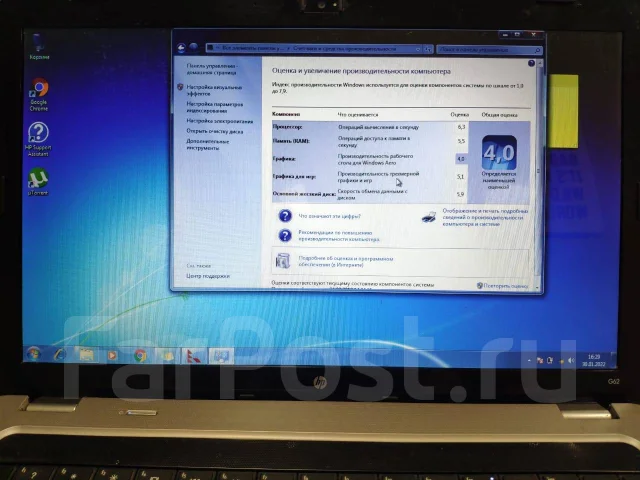The width and height of the screenshot is (640, 480).
Task: Click the 'Общая оценка' column header
Action: pyautogui.click(x=499, y=115)
